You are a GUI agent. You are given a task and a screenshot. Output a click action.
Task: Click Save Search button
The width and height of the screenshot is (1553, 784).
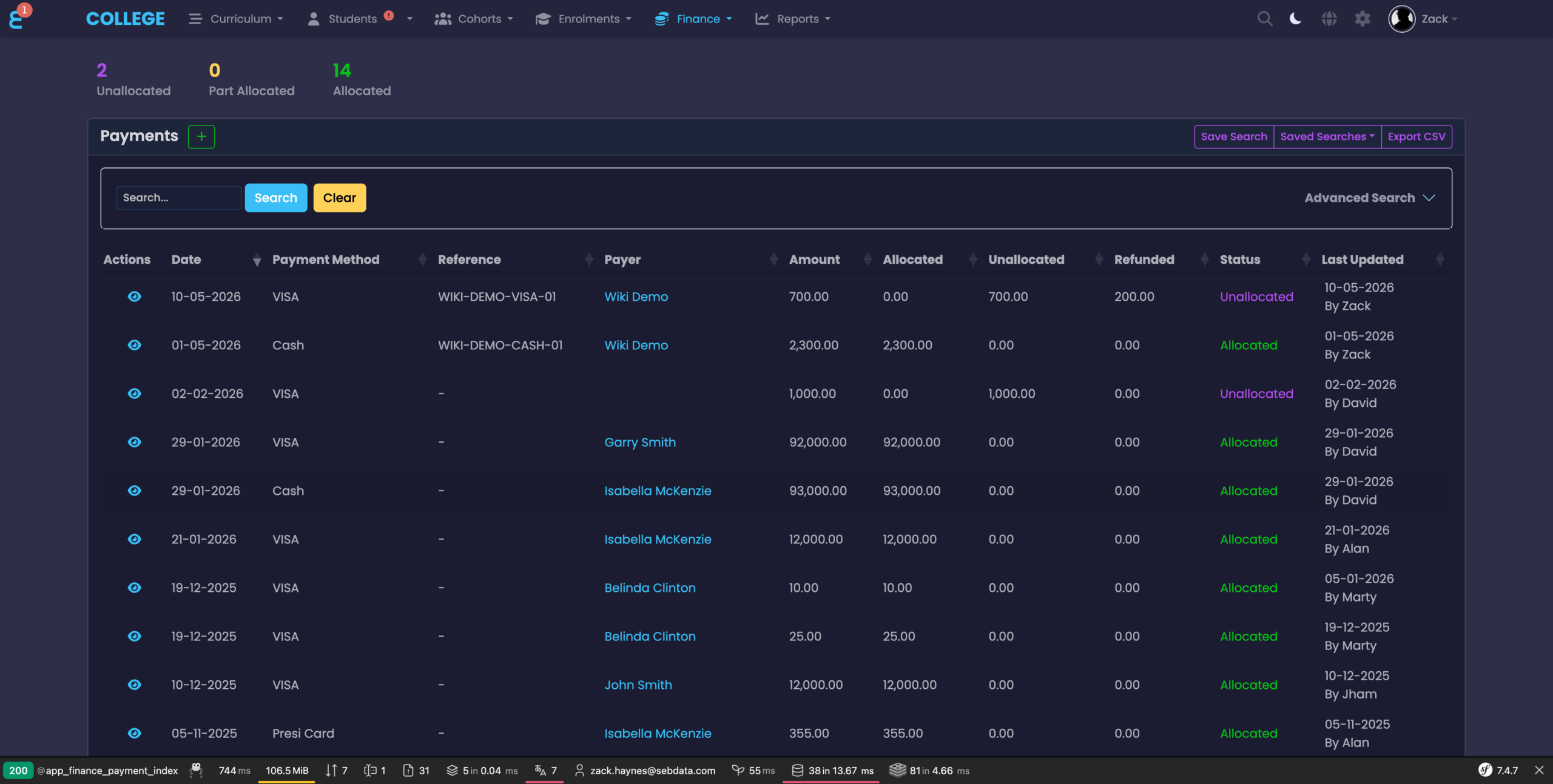[1234, 136]
